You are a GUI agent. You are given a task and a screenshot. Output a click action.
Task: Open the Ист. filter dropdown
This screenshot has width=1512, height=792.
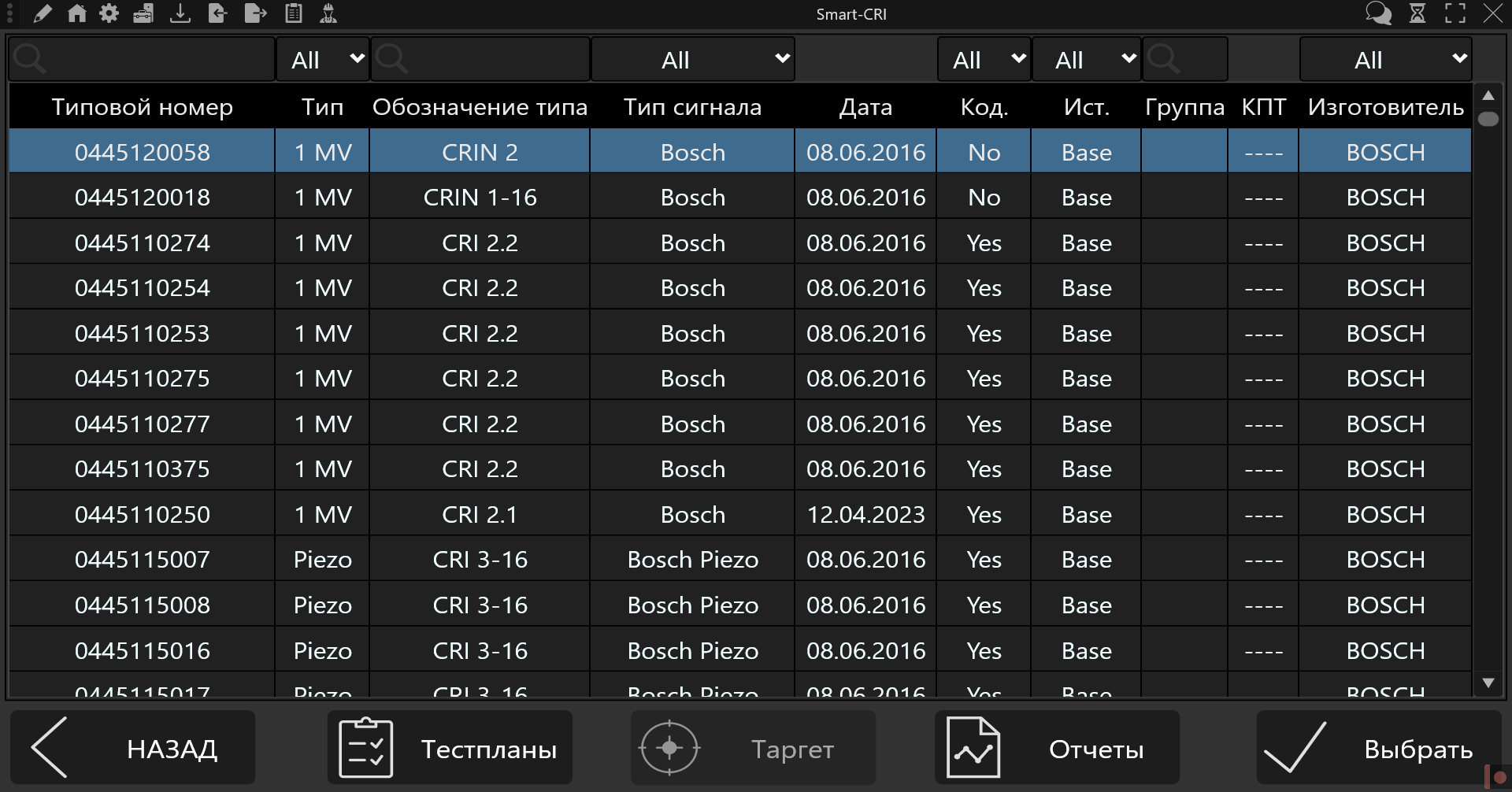pyautogui.click(x=1087, y=60)
